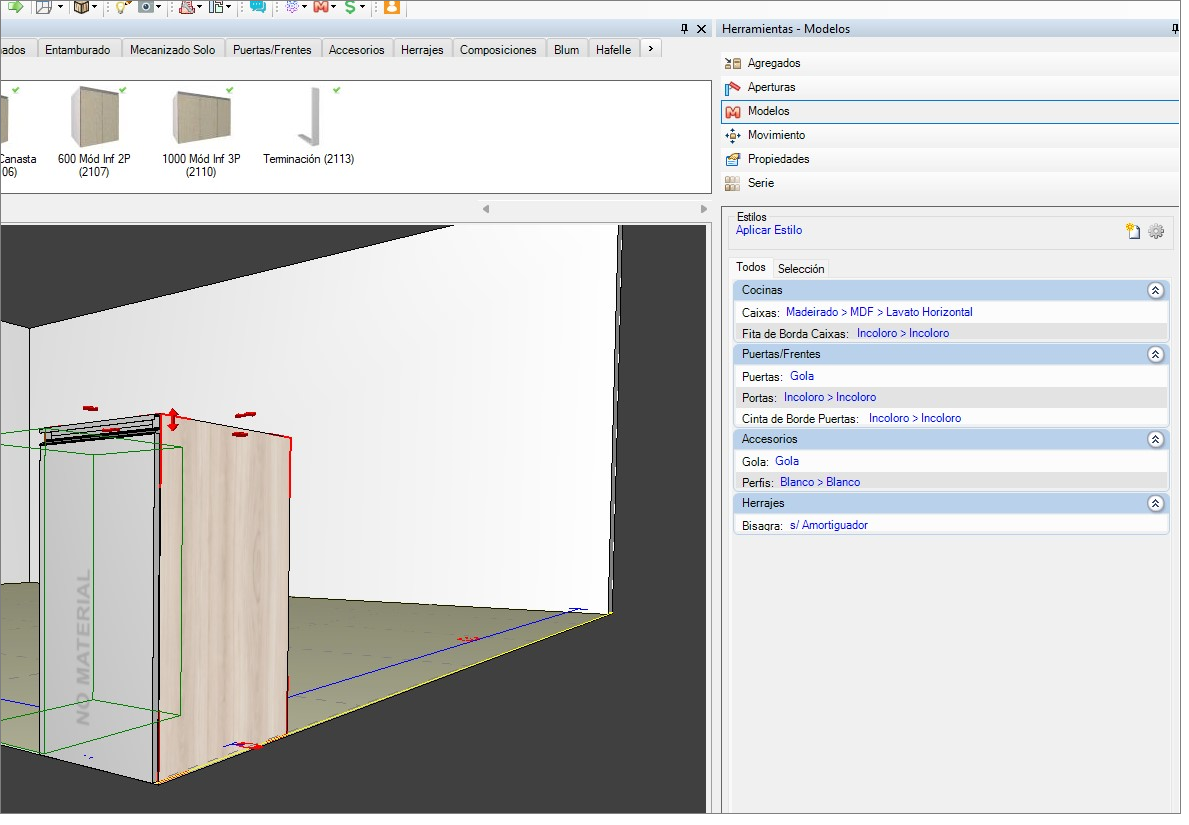
Task: Select the Selección styles tab
Action: click(801, 269)
